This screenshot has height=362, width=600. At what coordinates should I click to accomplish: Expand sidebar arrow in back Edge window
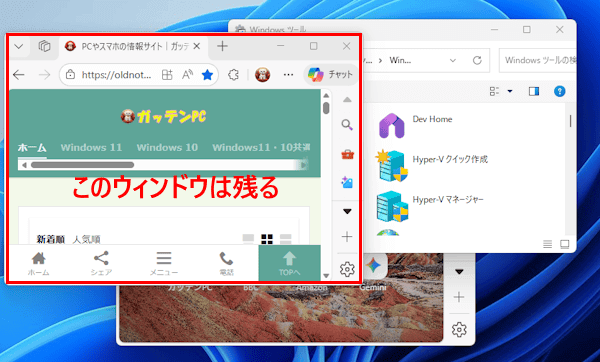[x=459, y=272]
